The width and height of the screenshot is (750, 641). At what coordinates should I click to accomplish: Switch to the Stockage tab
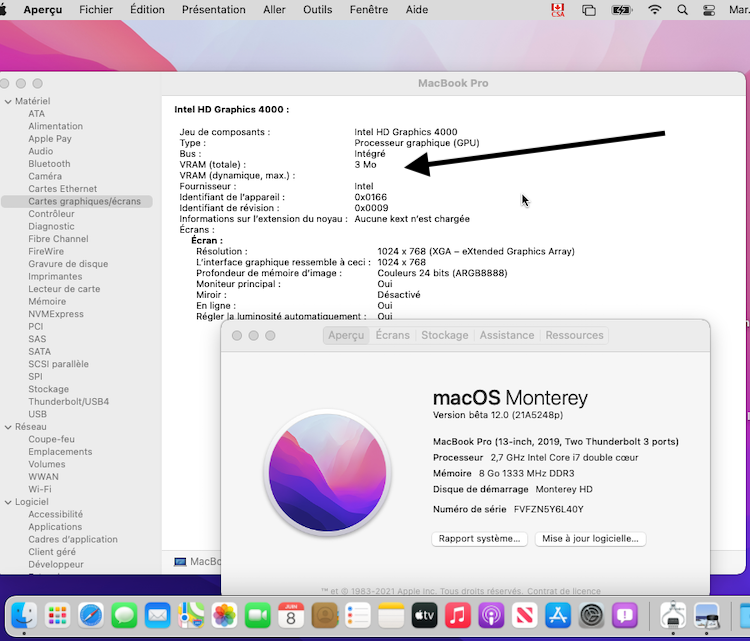coord(445,335)
